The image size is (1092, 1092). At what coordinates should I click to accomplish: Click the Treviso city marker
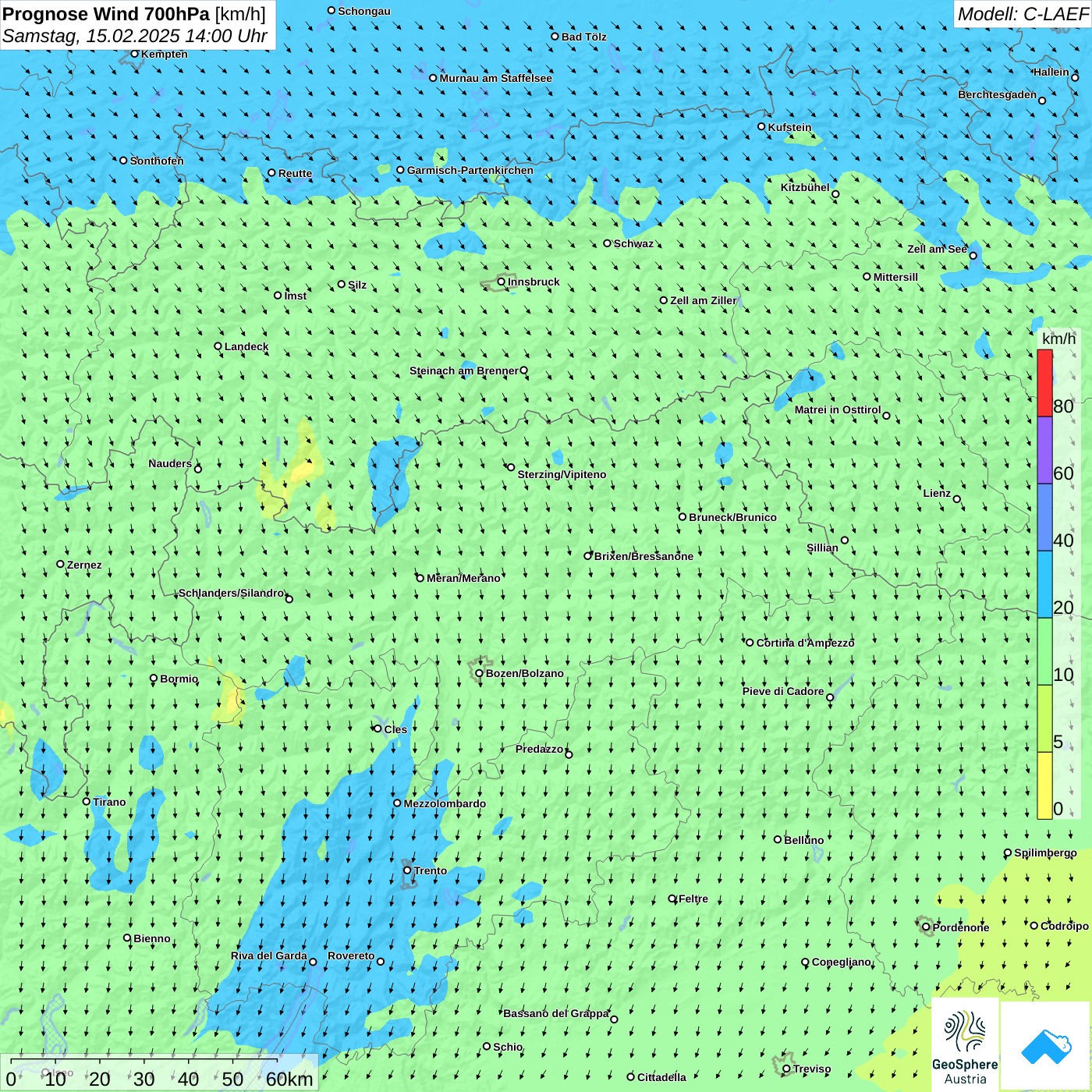coord(786,1069)
